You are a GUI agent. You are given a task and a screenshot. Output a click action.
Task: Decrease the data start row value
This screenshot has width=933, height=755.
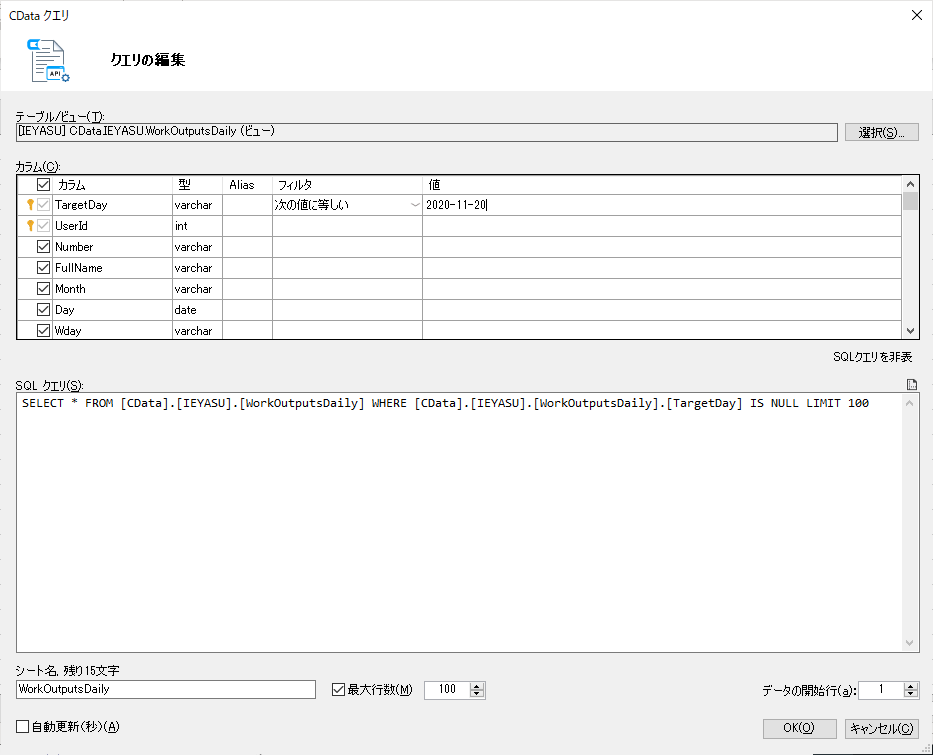(910, 694)
